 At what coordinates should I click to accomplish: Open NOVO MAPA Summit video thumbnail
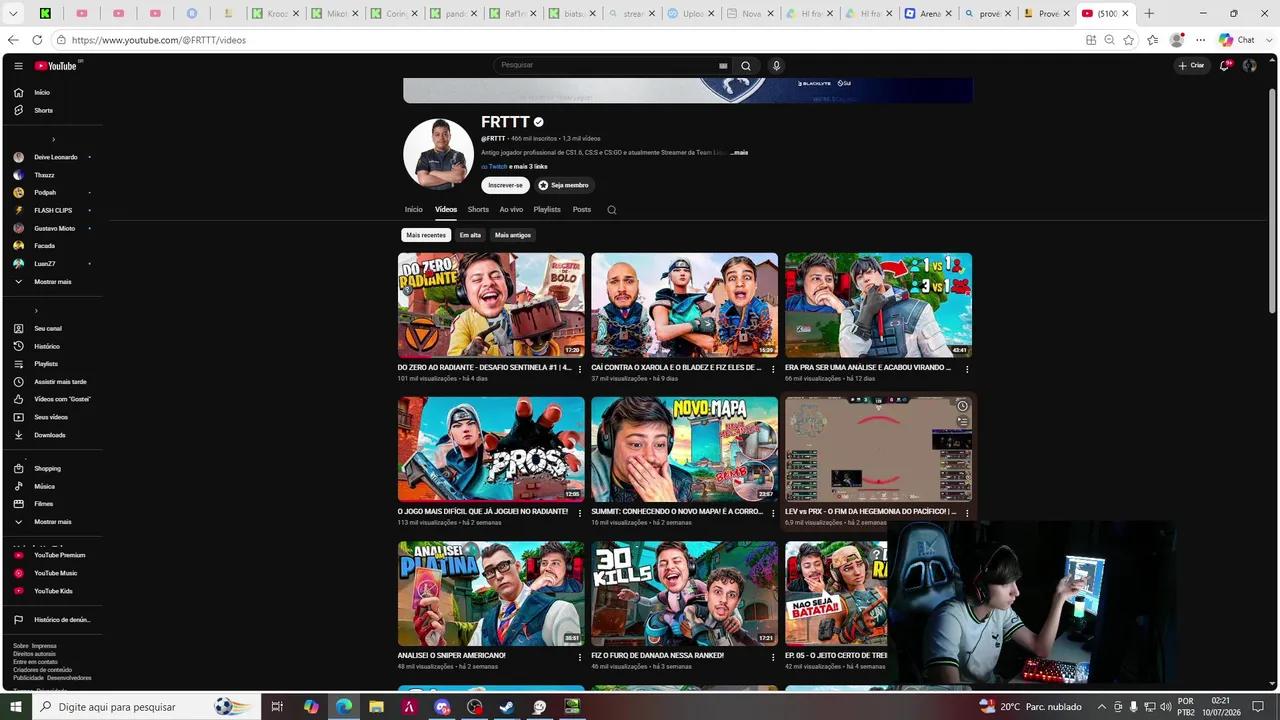point(684,449)
